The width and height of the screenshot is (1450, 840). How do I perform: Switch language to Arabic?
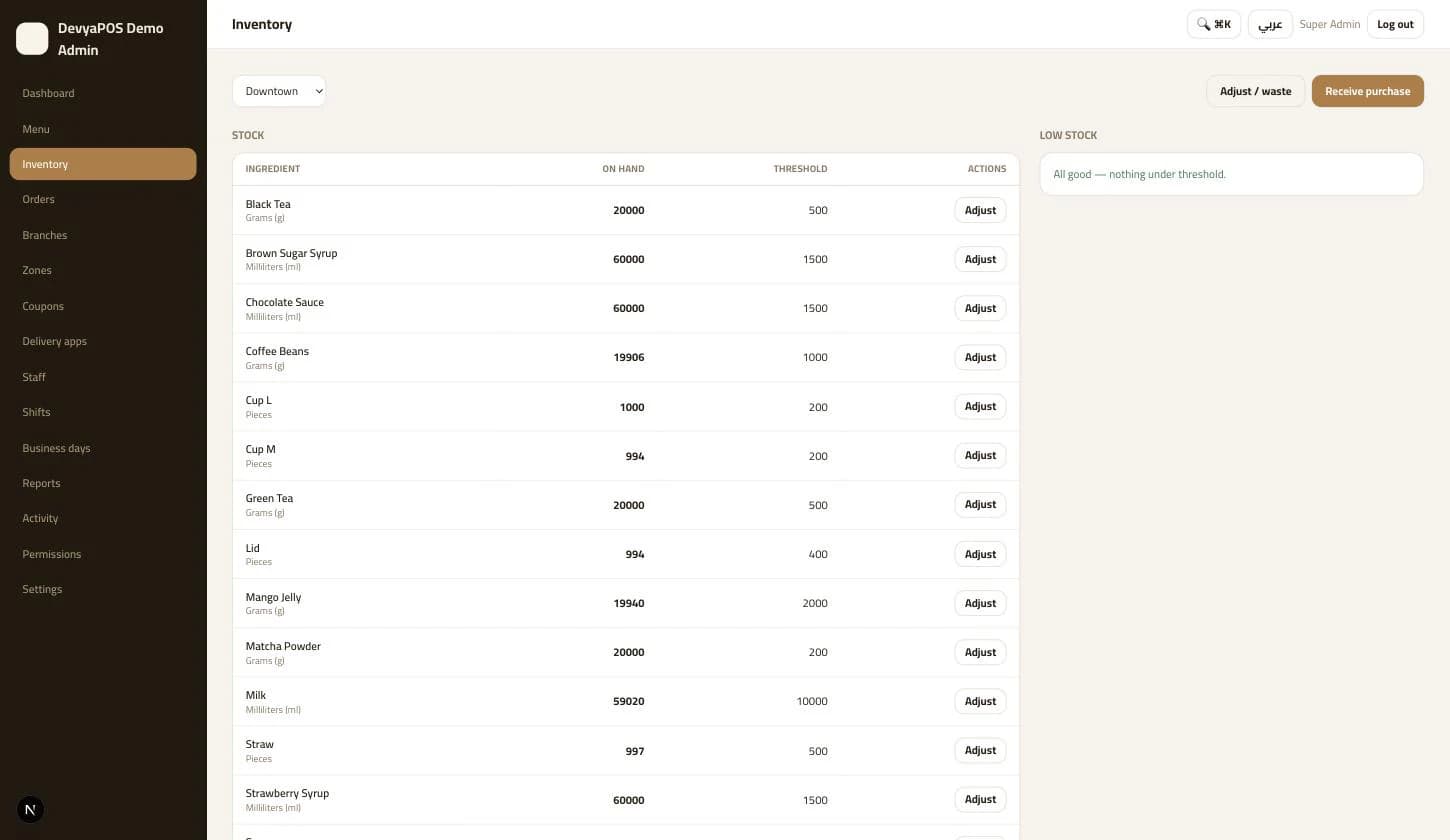click(1270, 24)
